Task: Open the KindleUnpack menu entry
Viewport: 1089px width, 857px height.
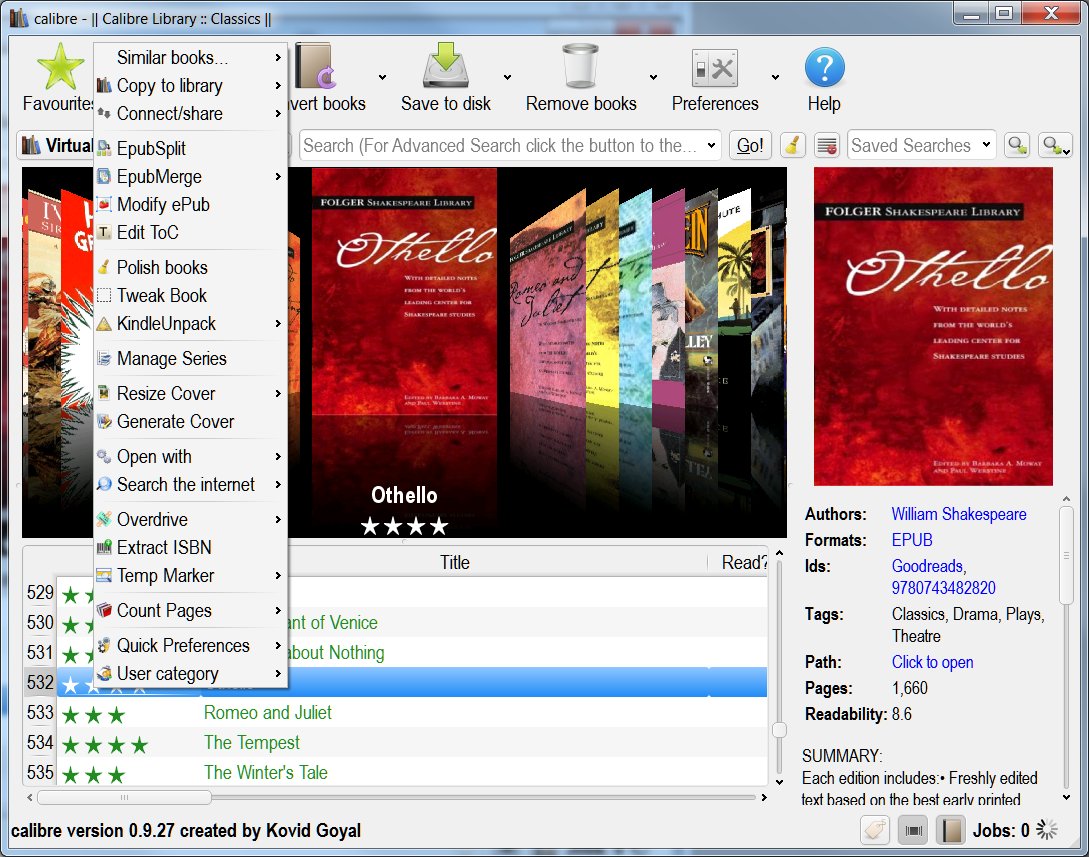Action: pyautogui.click(x=190, y=324)
